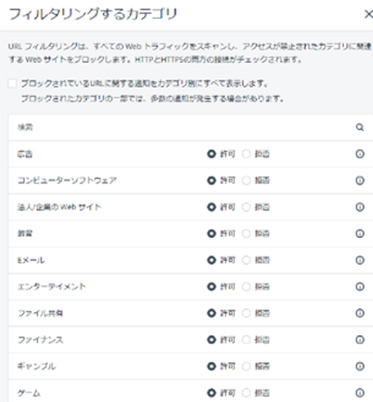Select 許可 for 広告 category
Viewport: 373px width, 402px height.
[211, 154]
